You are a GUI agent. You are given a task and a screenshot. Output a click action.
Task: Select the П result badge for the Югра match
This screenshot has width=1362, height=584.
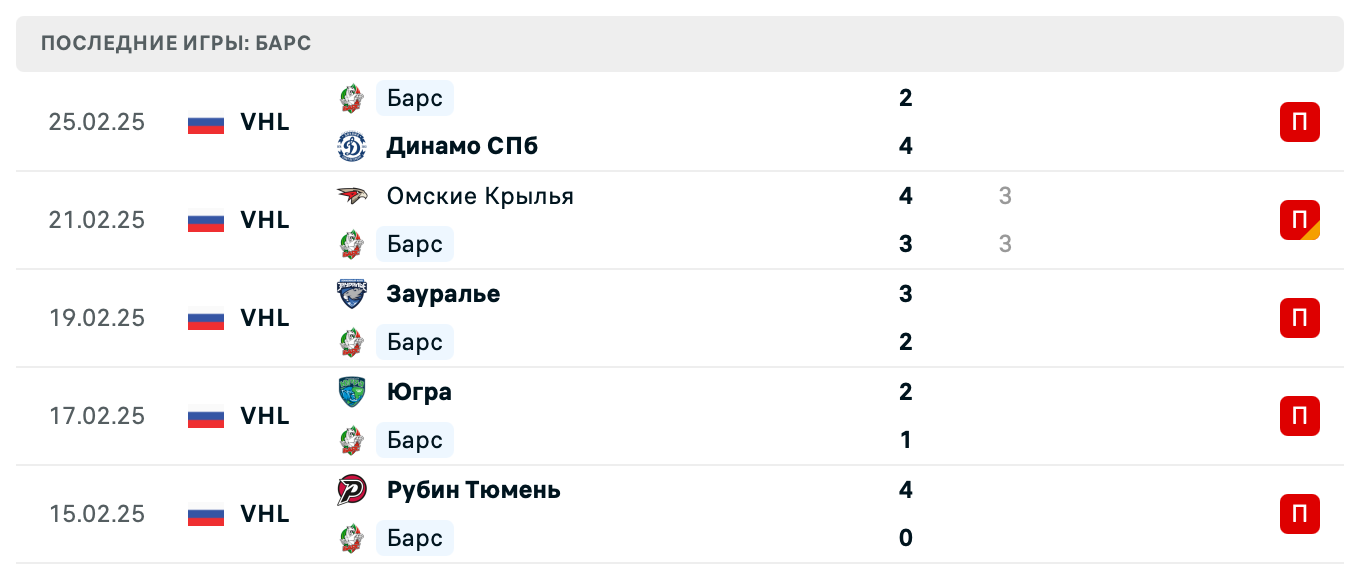pyautogui.click(x=1299, y=416)
